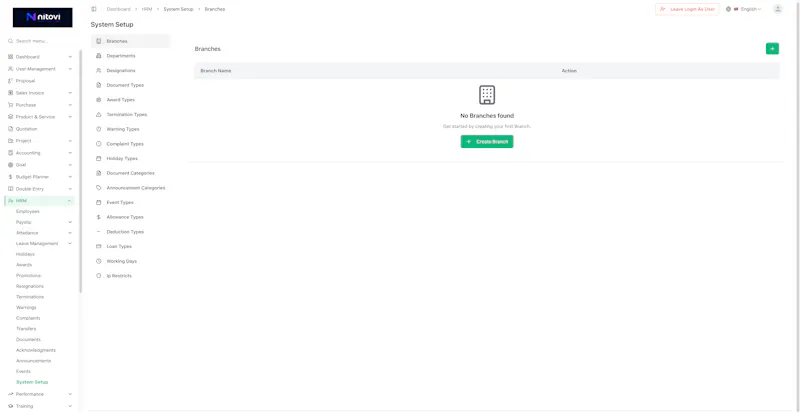Expand the Sales Invoice chevron
This screenshot has height=413, width=800.
click(70, 93)
